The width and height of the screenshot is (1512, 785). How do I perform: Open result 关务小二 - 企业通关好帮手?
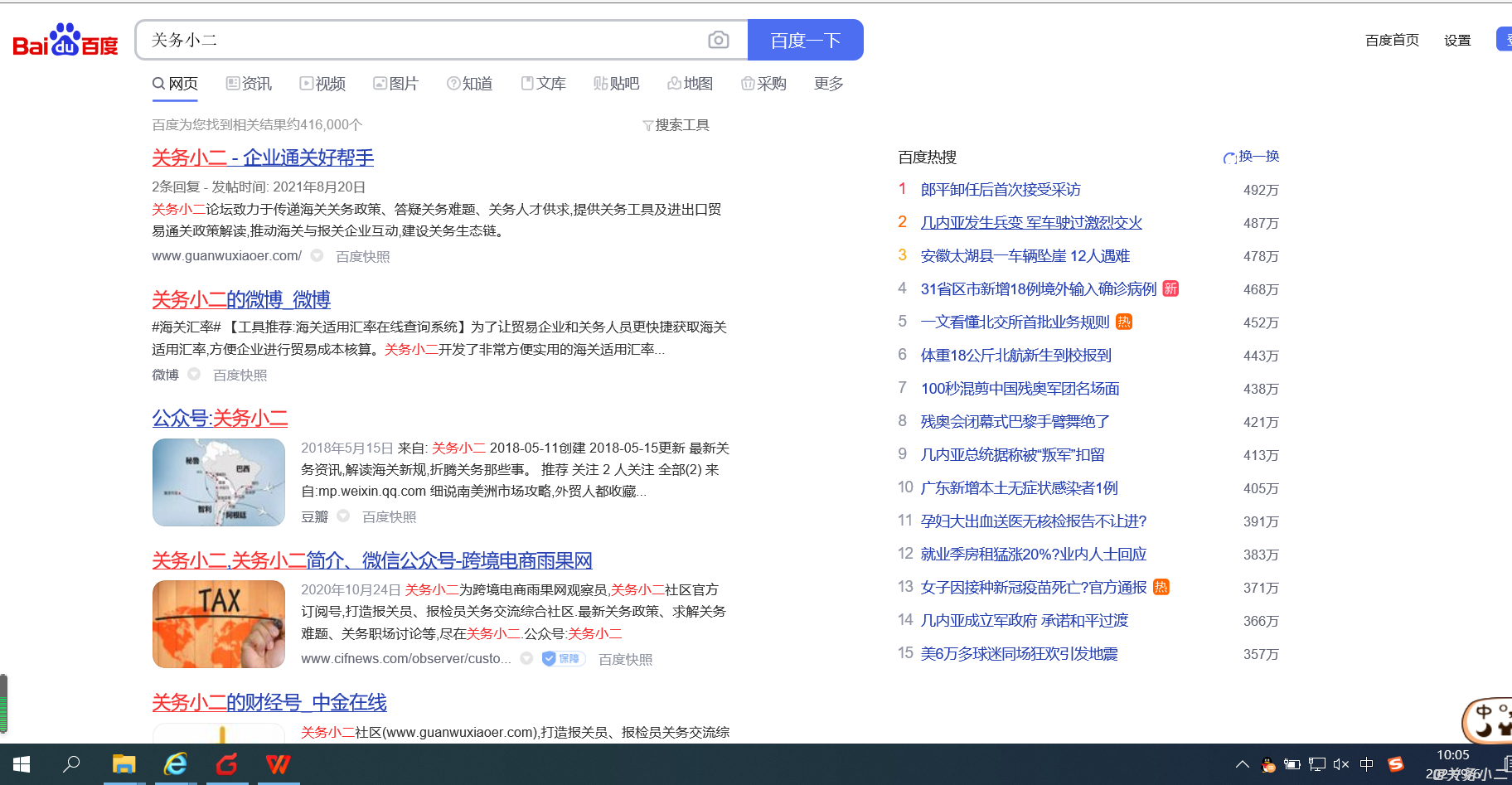click(x=263, y=157)
